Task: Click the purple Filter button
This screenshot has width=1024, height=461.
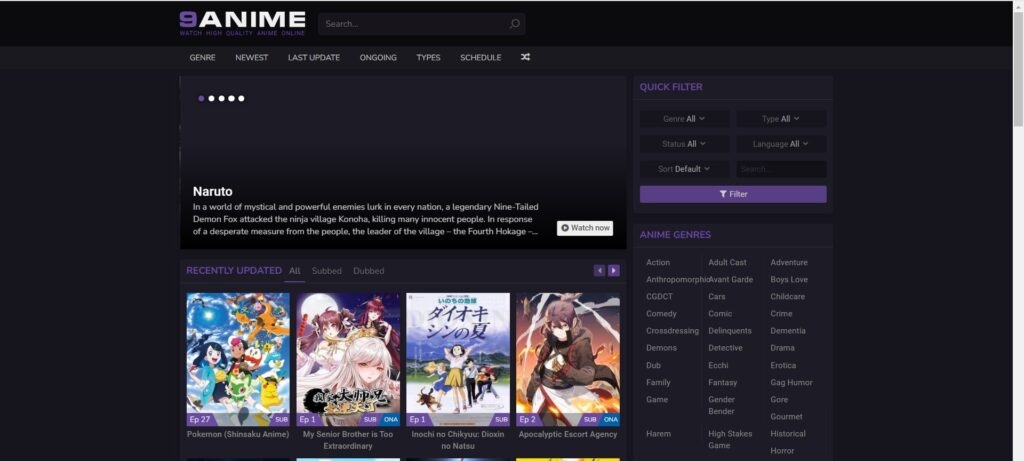Action: click(733, 194)
